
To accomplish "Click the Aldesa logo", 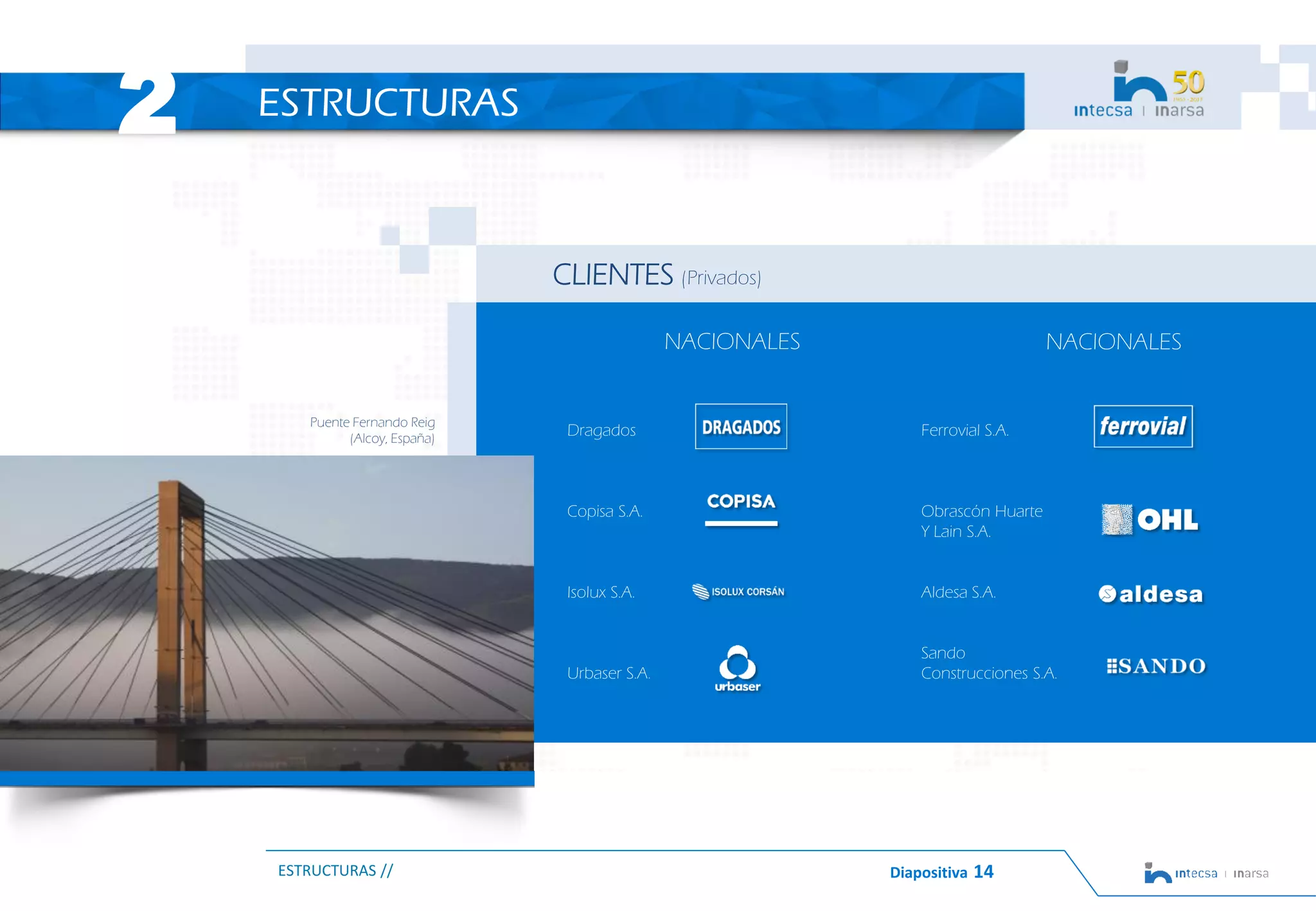I will coord(1150,594).
